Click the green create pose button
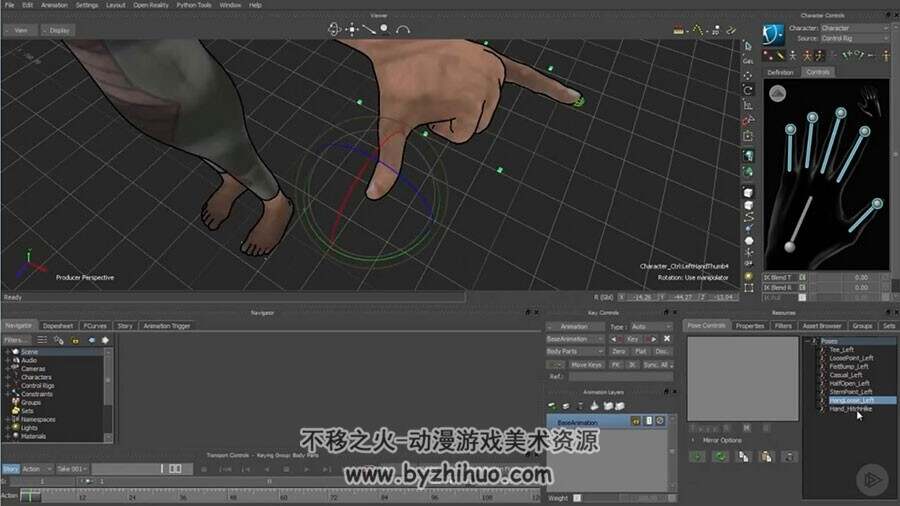Screen dimensions: 900x506 [x=697, y=457]
